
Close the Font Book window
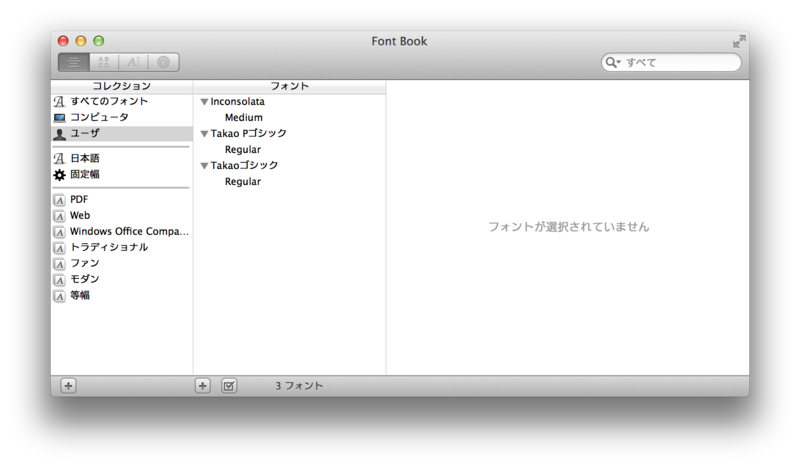pos(63,41)
